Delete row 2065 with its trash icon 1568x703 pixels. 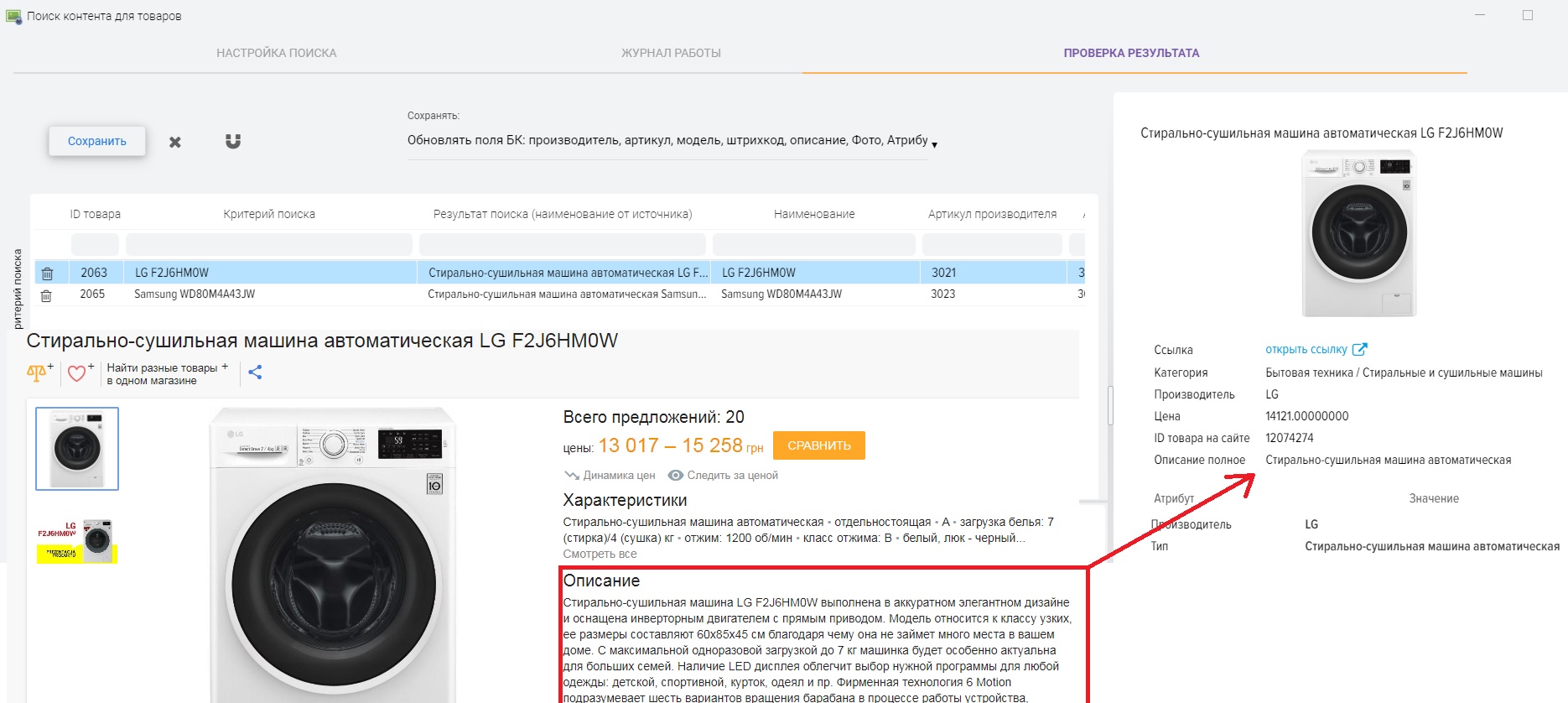pyautogui.click(x=46, y=295)
